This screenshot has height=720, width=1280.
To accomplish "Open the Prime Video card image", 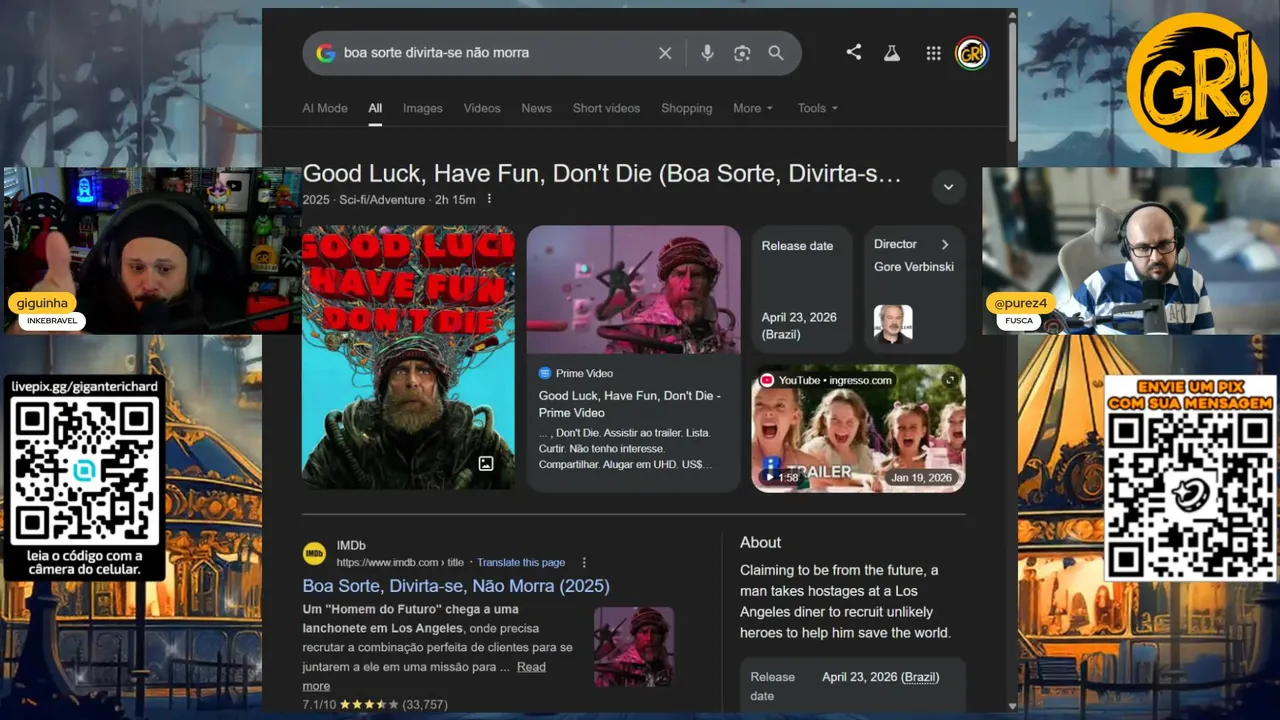I will coord(634,290).
